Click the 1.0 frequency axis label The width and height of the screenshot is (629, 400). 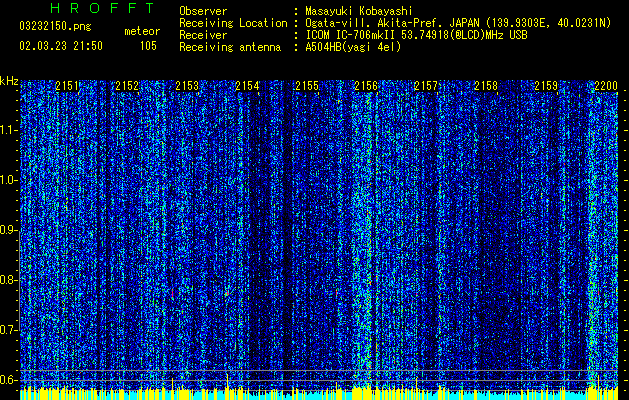9,180
